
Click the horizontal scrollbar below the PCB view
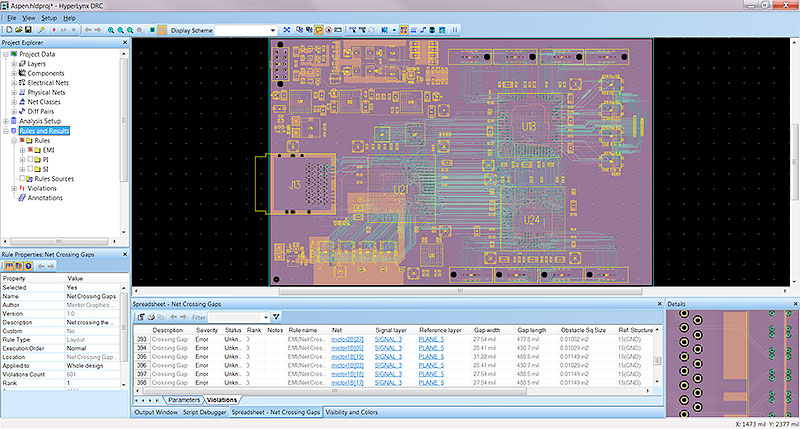tap(460, 291)
